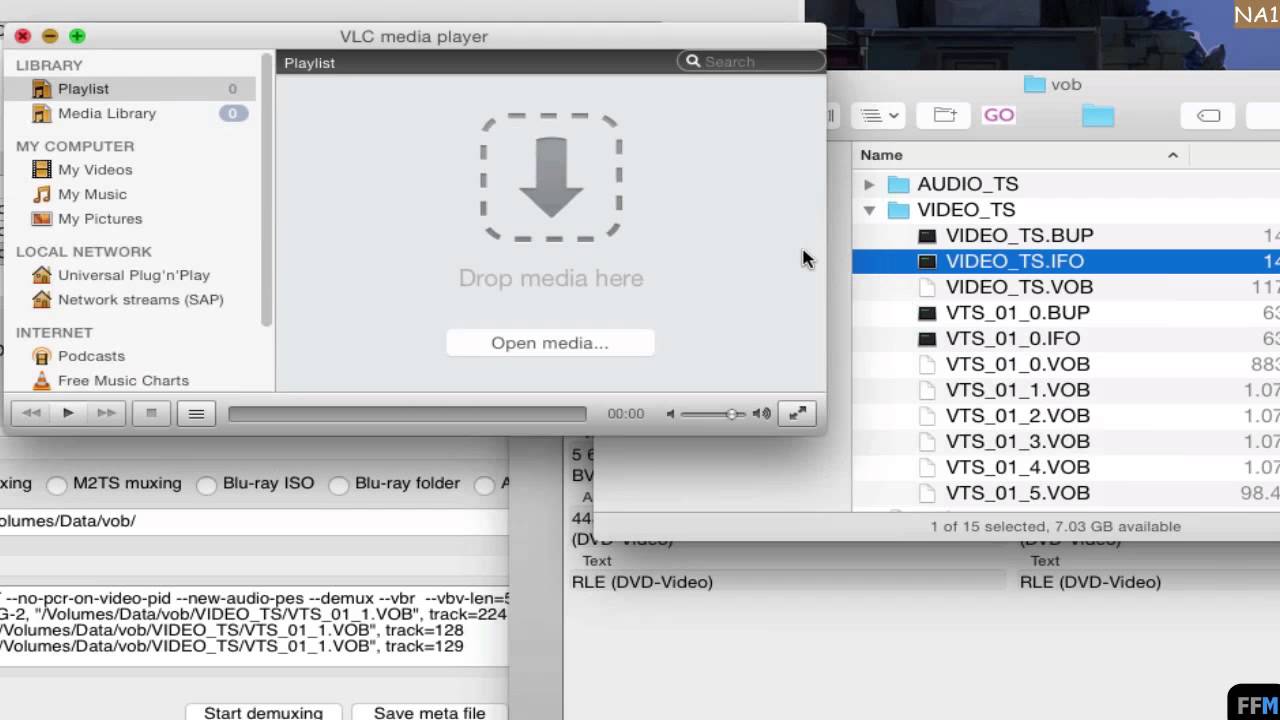1280x720 pixels.
Task: Click the VLC sidebar scrollbar
Action: (x=266, y=190)
